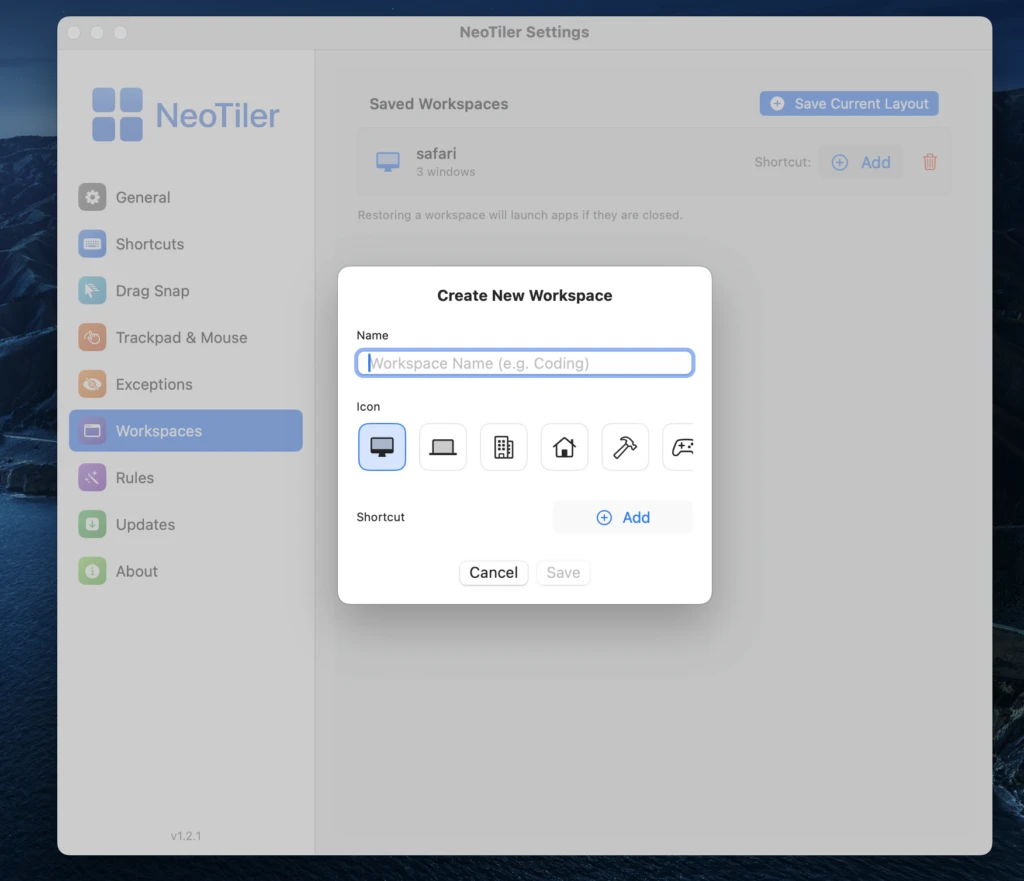
Task: Click the 'safari' workspace name
Action: pos(436,153)
